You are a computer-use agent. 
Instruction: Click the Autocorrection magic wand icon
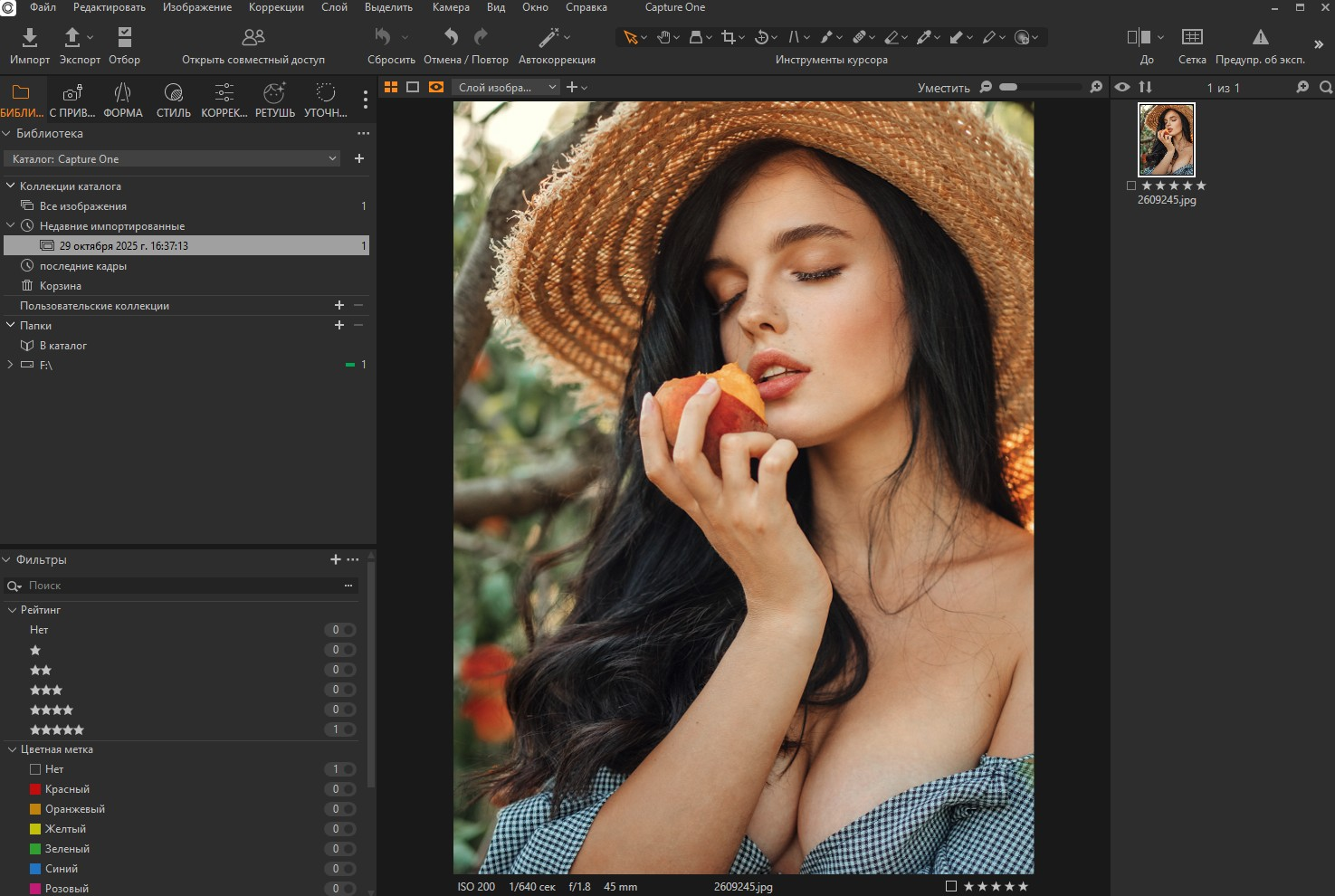(x=548, y=37)
